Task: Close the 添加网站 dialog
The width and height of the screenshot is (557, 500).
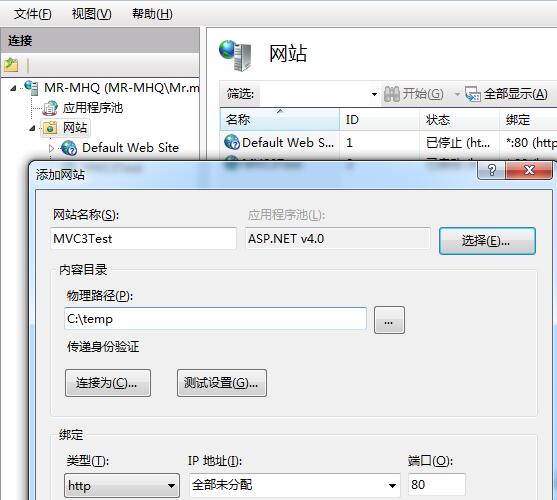Action: click(529, 171)
